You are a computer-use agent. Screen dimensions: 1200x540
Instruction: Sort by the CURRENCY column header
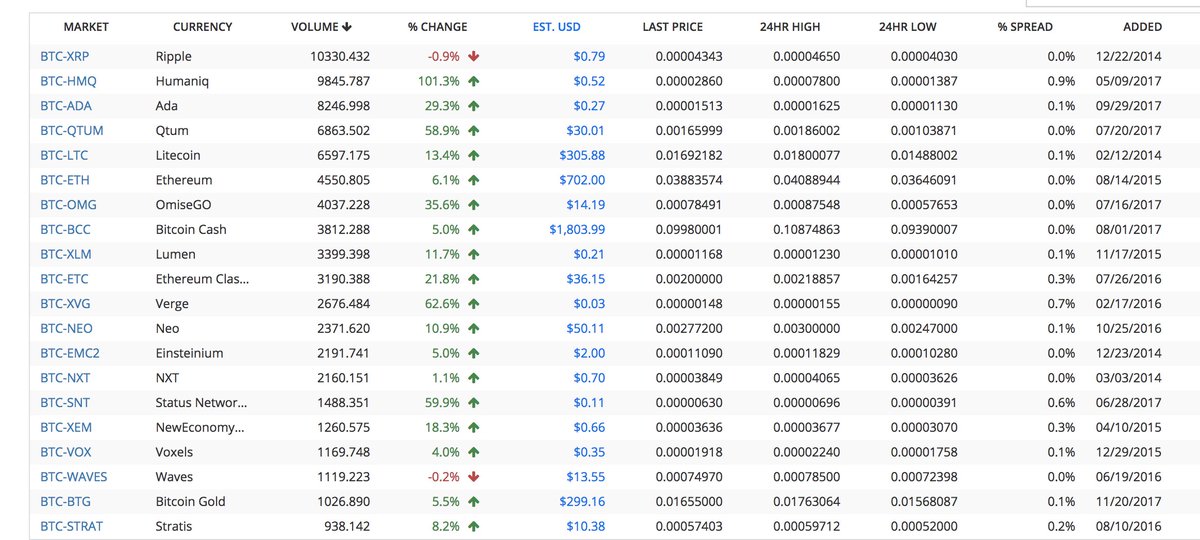point(202,27)
